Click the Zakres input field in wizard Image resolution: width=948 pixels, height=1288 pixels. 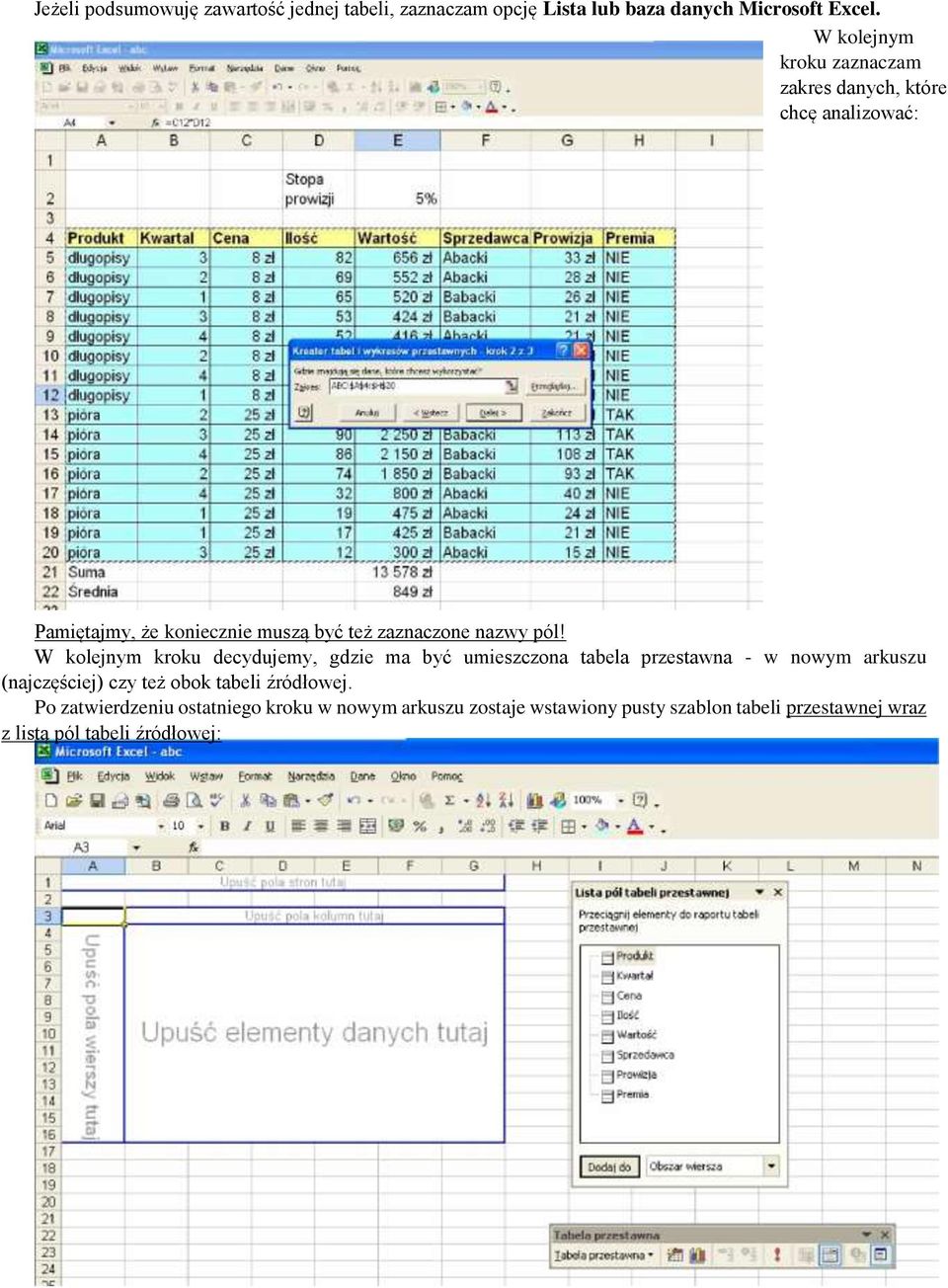coord(424,386)
